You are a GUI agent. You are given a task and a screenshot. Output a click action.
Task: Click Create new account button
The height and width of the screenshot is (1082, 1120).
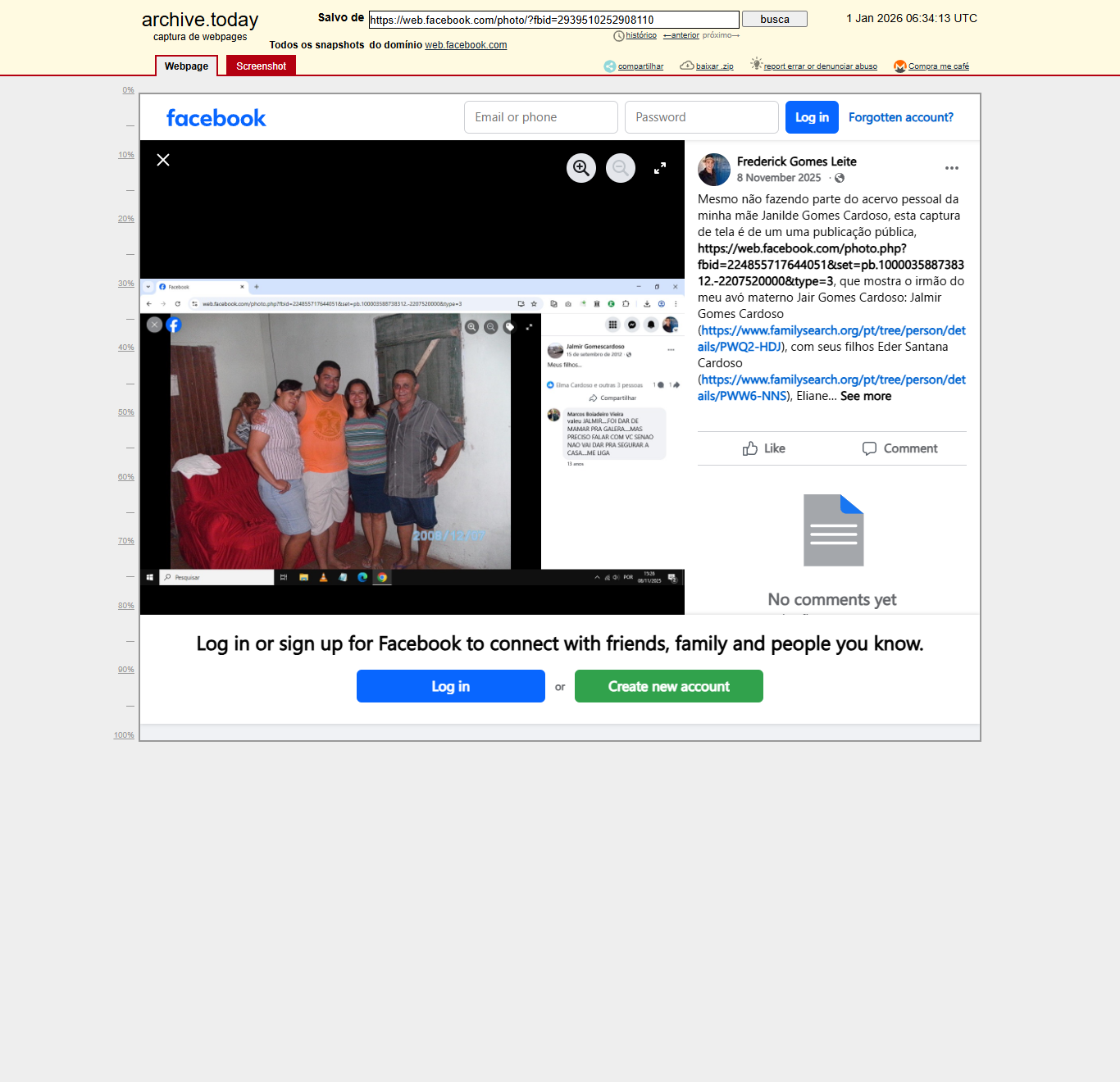click(x=669, y=686)
